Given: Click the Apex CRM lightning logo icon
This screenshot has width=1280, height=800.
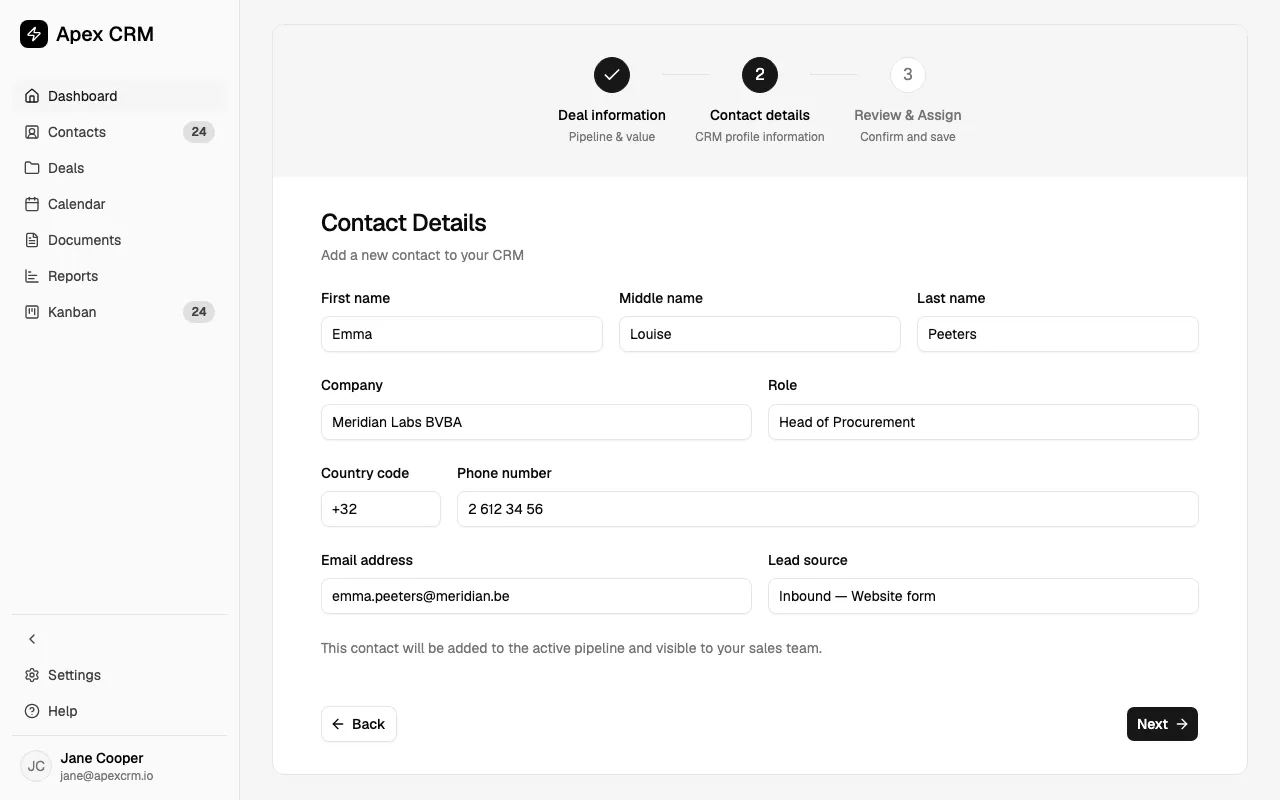Looking at the screenshot, I should (34, 34).
